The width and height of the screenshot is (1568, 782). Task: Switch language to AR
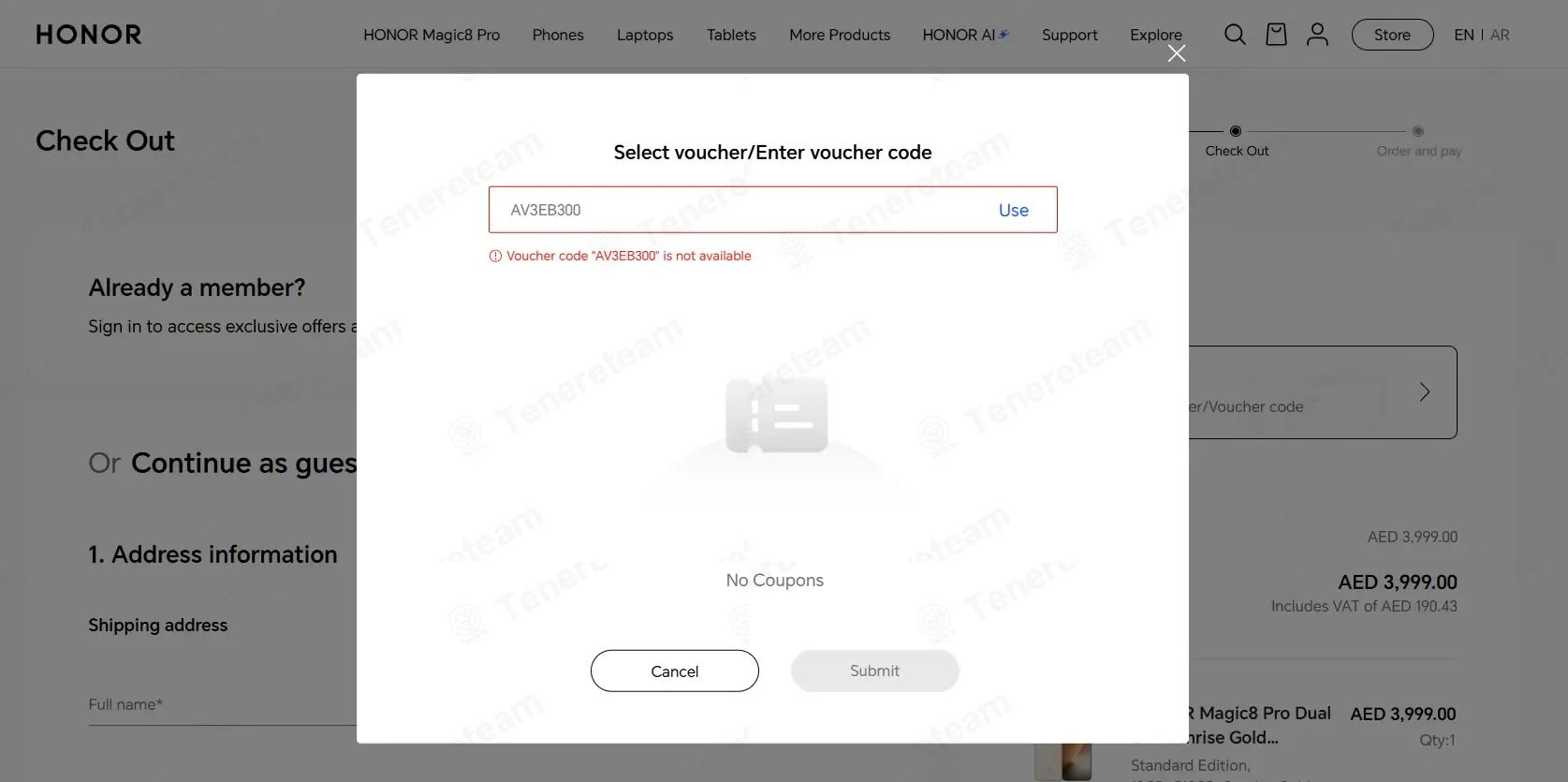point(1500,35)
